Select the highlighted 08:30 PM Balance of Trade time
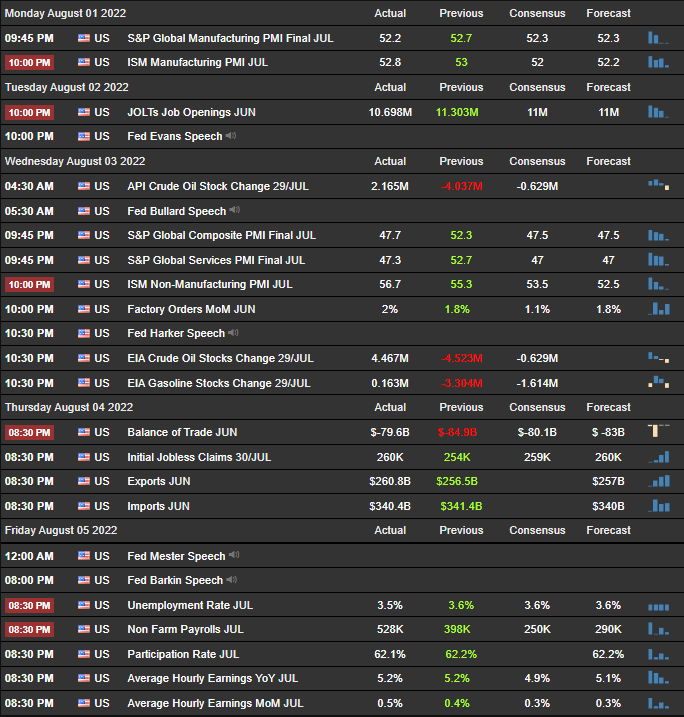The image size is (684, 717). click(x=29, y=433)
